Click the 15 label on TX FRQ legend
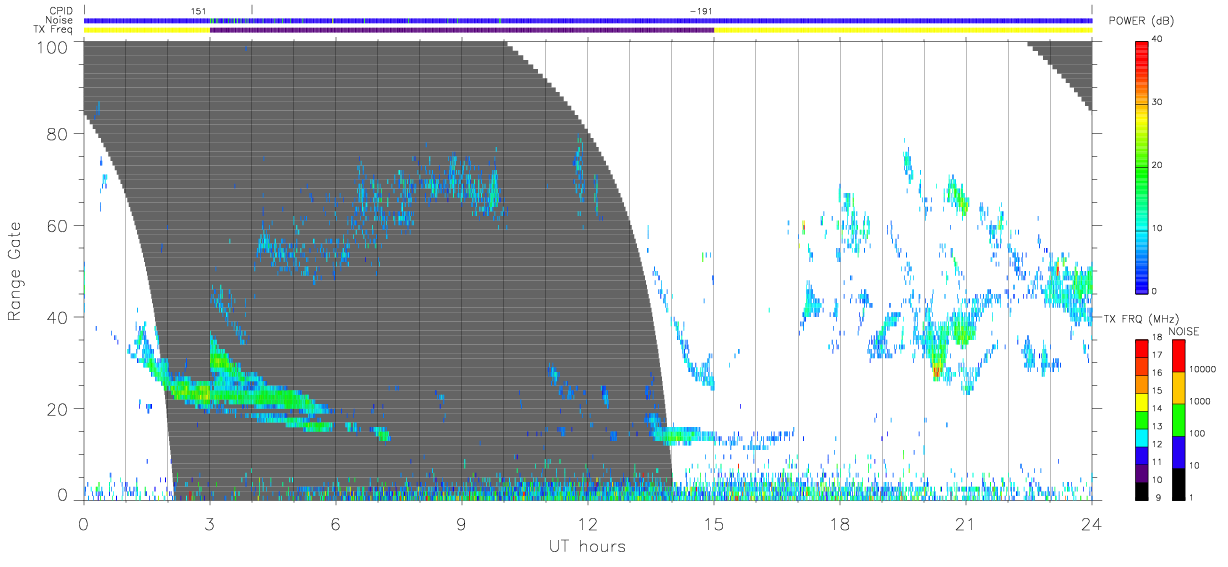1228x567 pixels. (x=1156, y=390)
